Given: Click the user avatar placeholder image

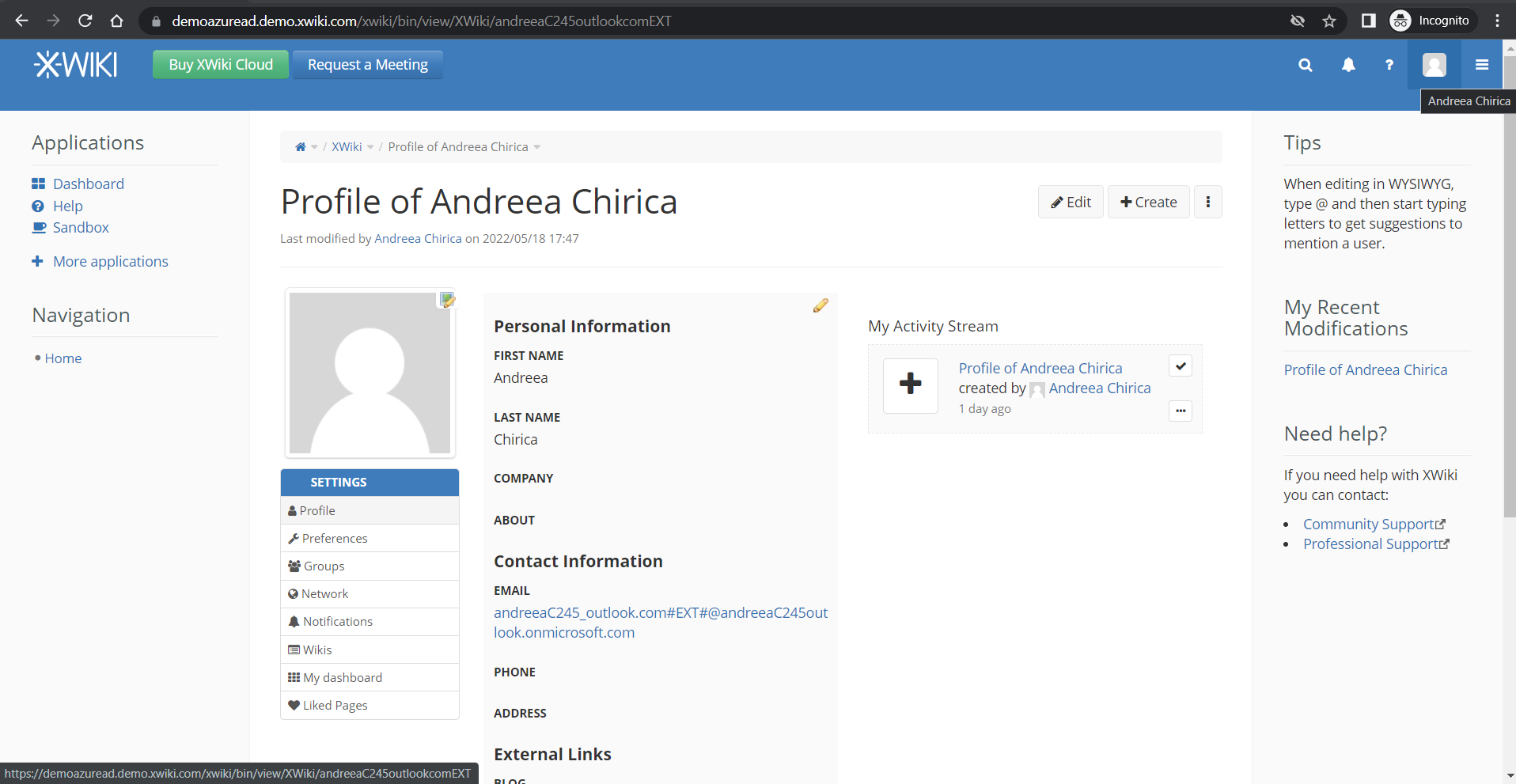Looking at the screenshot, I should pos(370,373).
